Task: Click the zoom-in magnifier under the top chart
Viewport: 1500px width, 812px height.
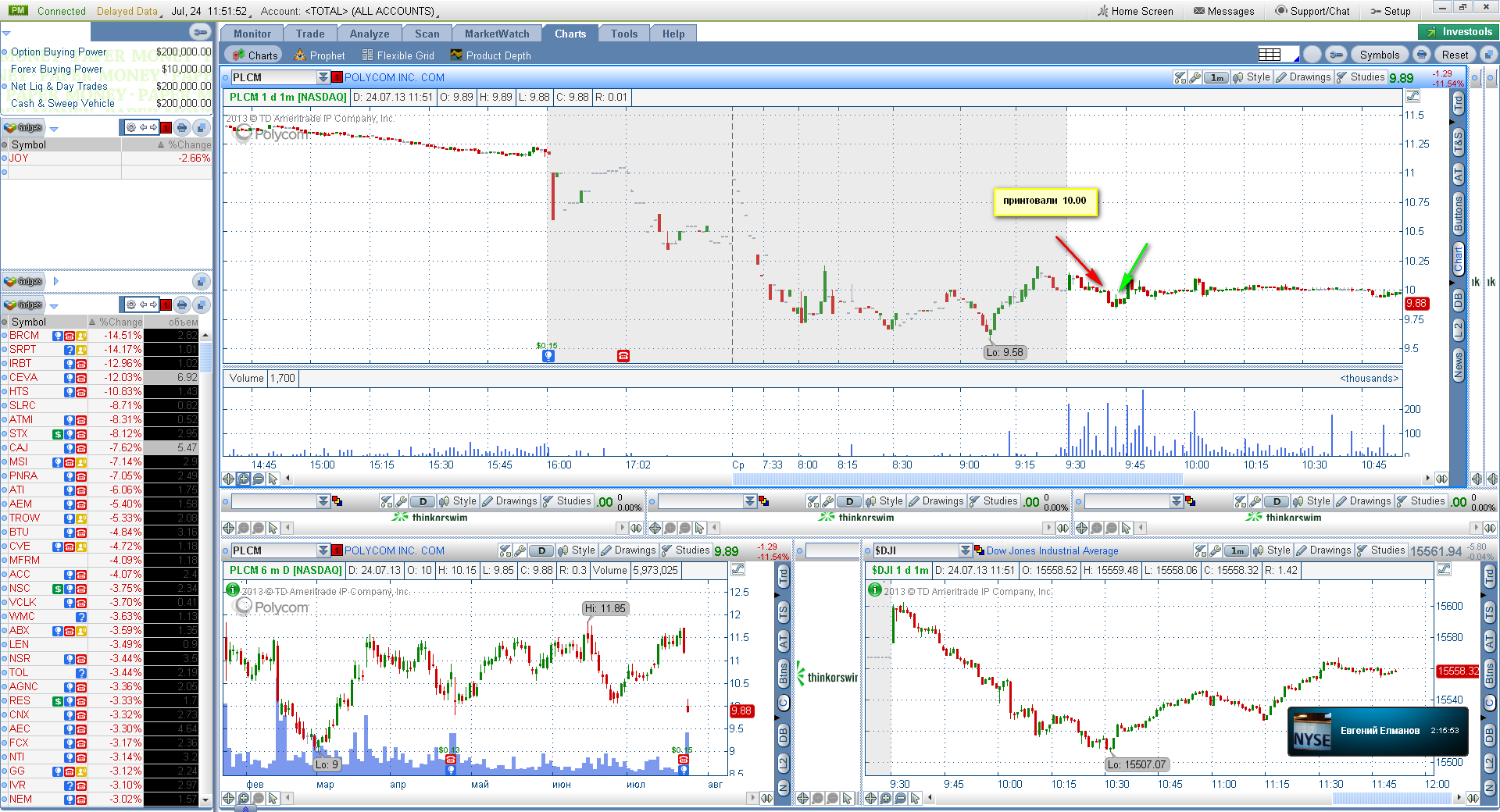Action: tap(243, 479)
